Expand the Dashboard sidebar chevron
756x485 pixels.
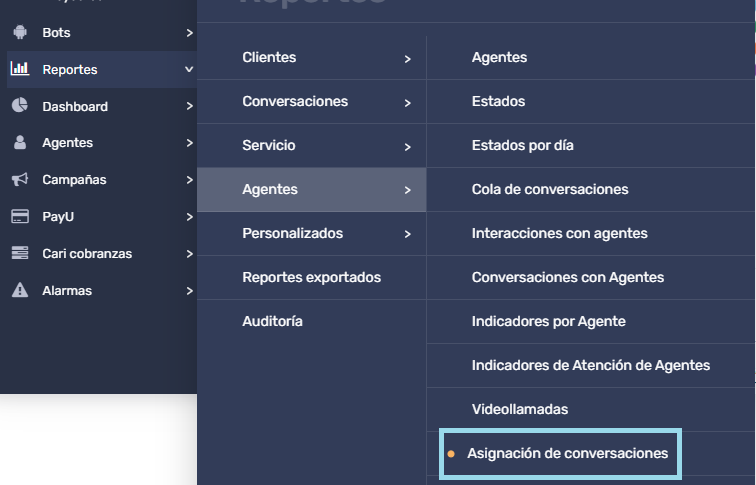pos(189,106)
